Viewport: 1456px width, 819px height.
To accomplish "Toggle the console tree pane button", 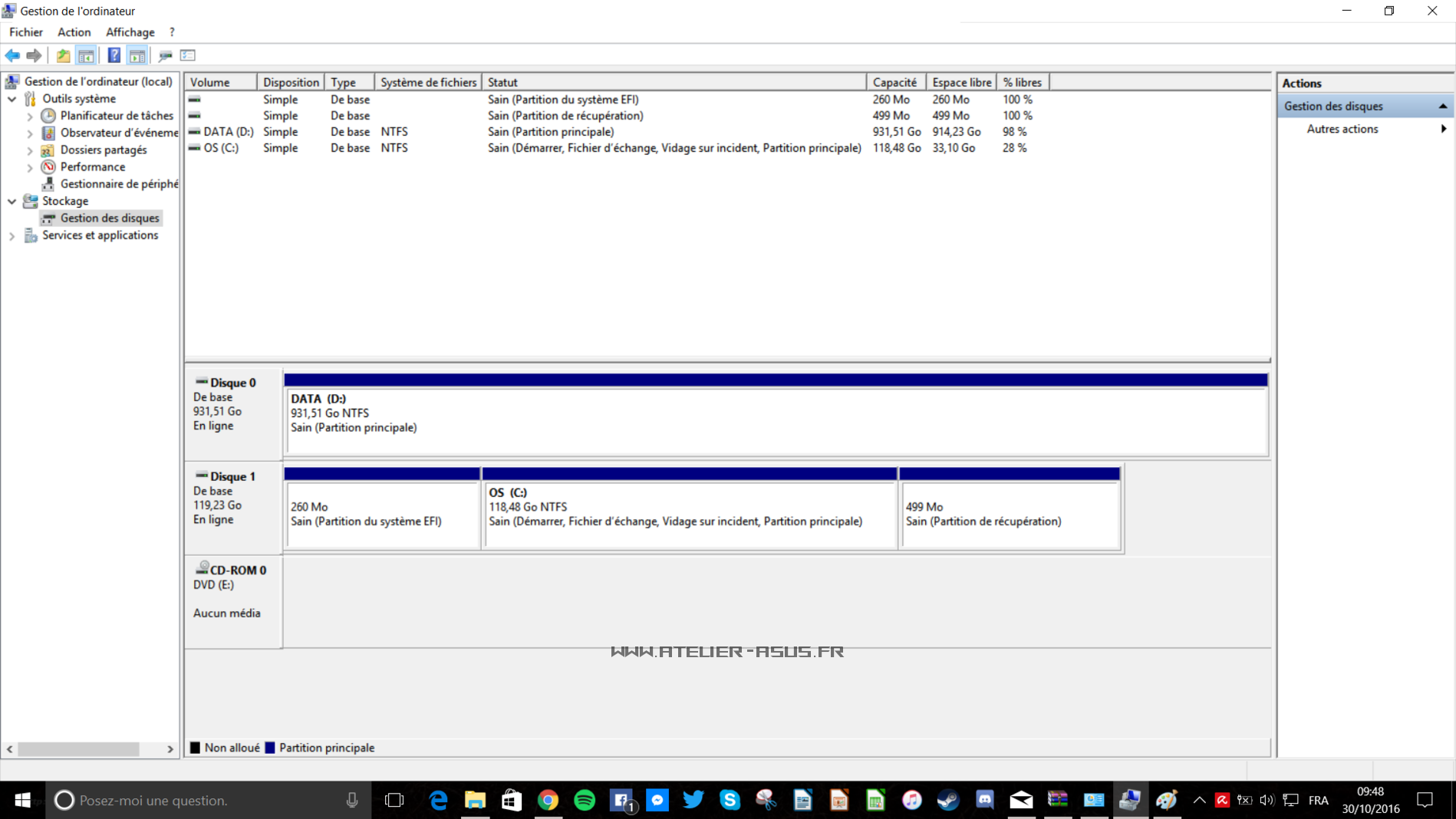I will 86,55.
